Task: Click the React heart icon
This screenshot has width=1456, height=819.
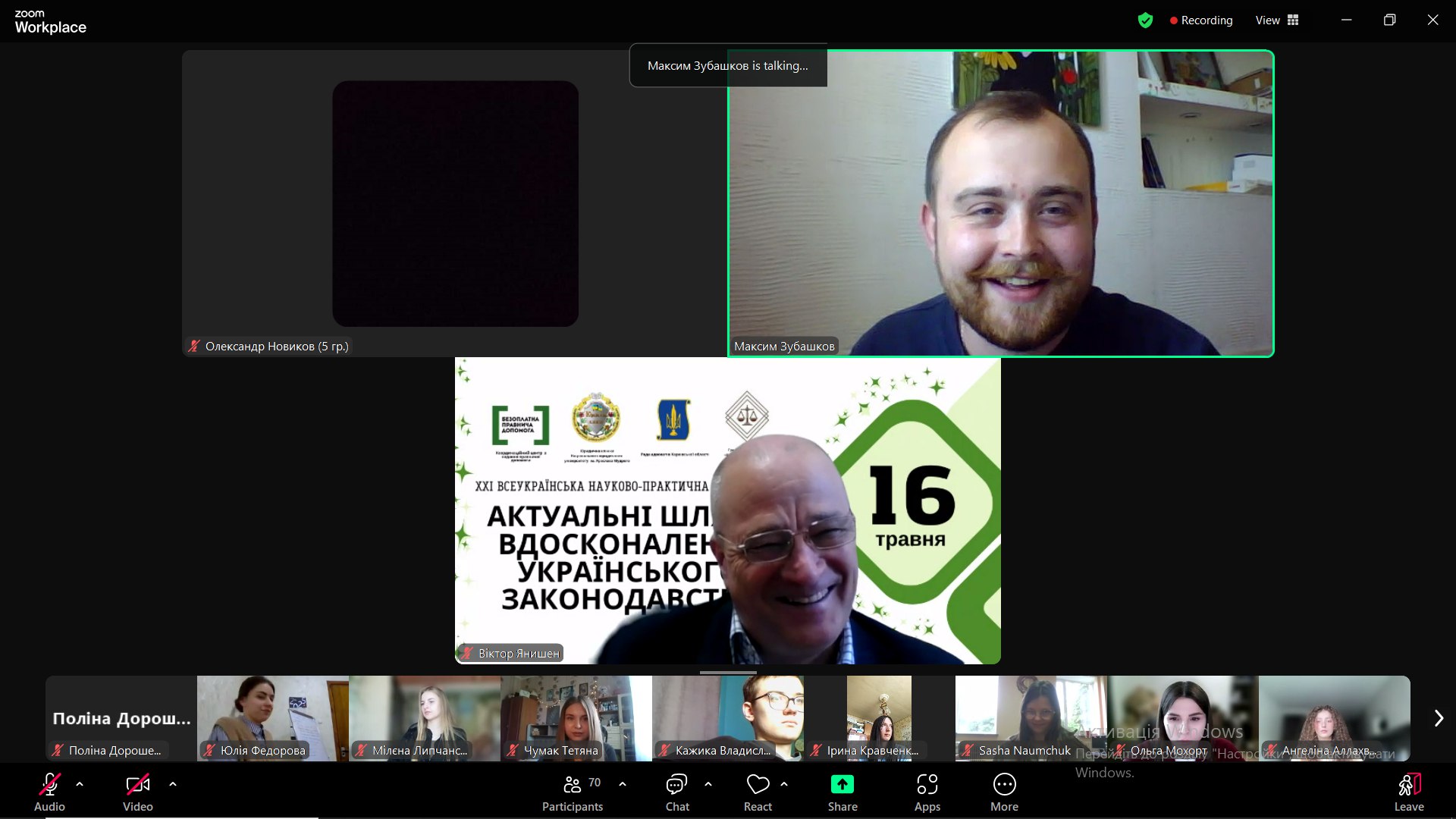Action: tap(758, 784)
